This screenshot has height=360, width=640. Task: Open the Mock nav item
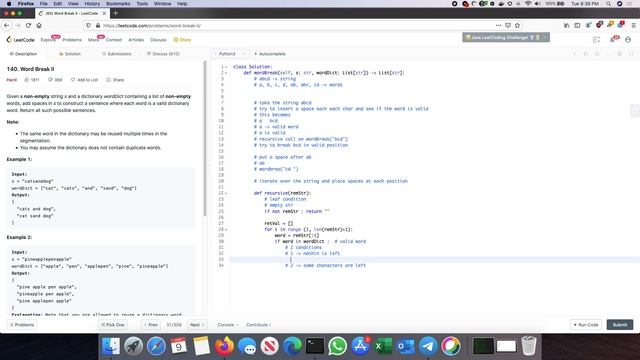pyautogui.click(x=93, y=40)
